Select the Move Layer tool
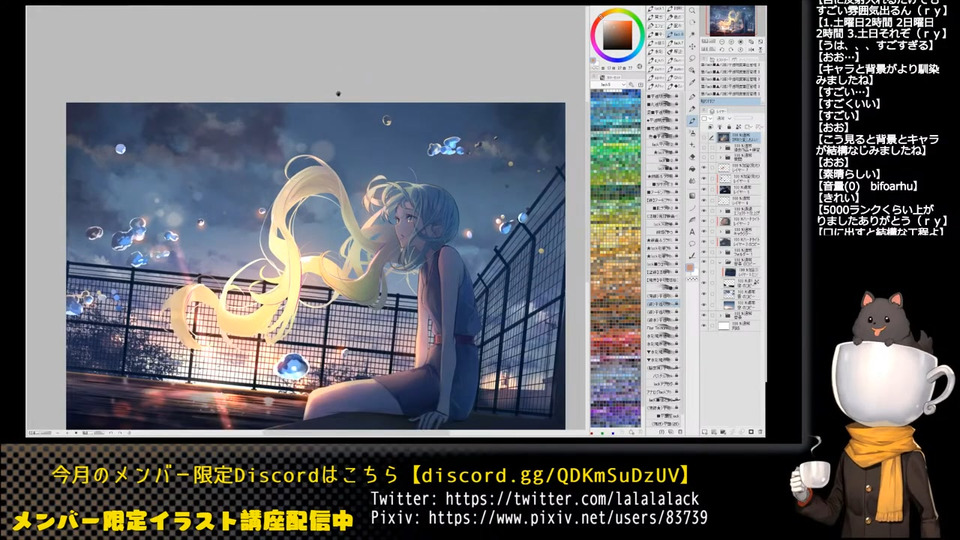Image resolution: width=960 pixels, height=540 pixels. pyautogui.click(x=692, y=46)
